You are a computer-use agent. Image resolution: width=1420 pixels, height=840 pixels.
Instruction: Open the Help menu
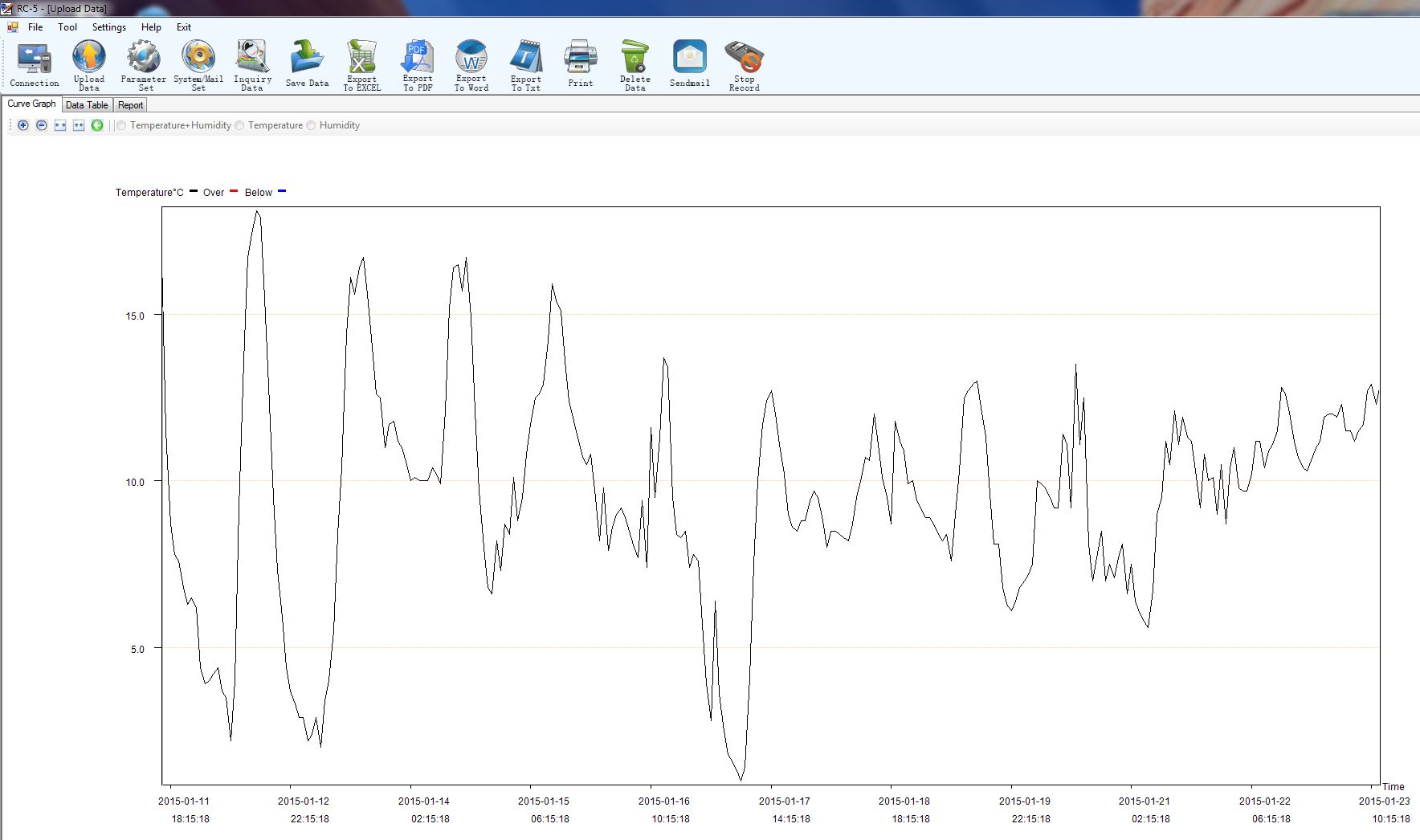click(x=151, y=27)
